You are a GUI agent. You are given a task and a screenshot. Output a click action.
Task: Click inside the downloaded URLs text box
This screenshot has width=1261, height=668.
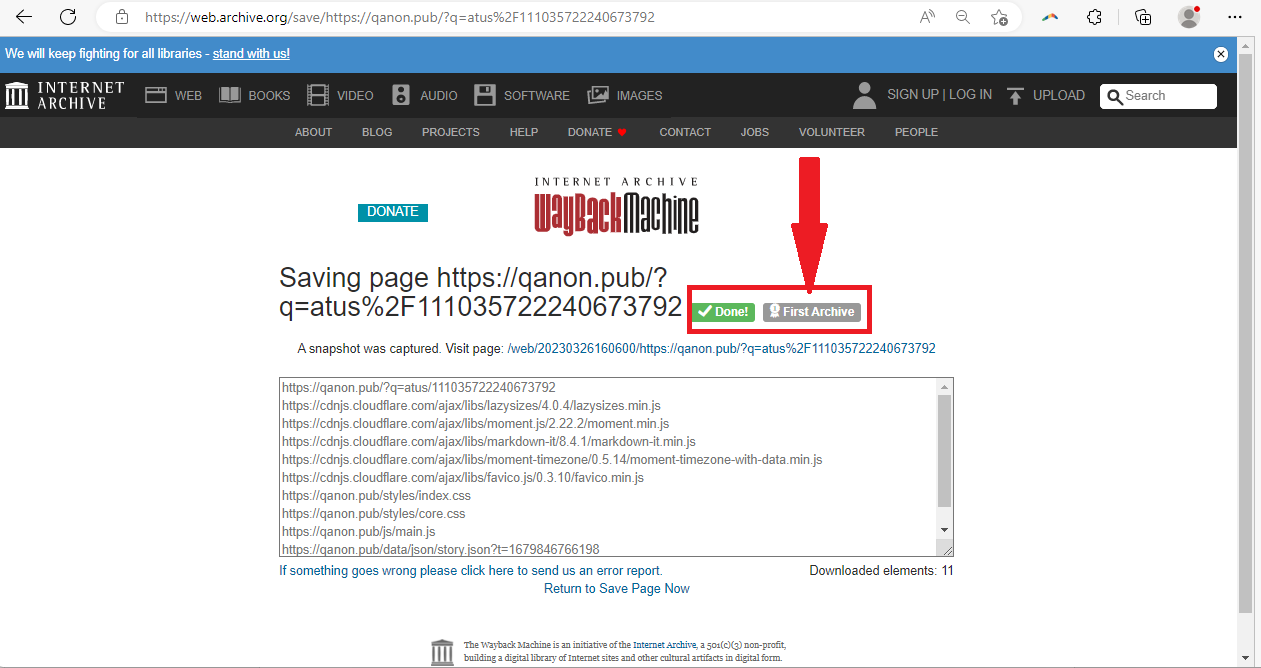coord(608,467)
